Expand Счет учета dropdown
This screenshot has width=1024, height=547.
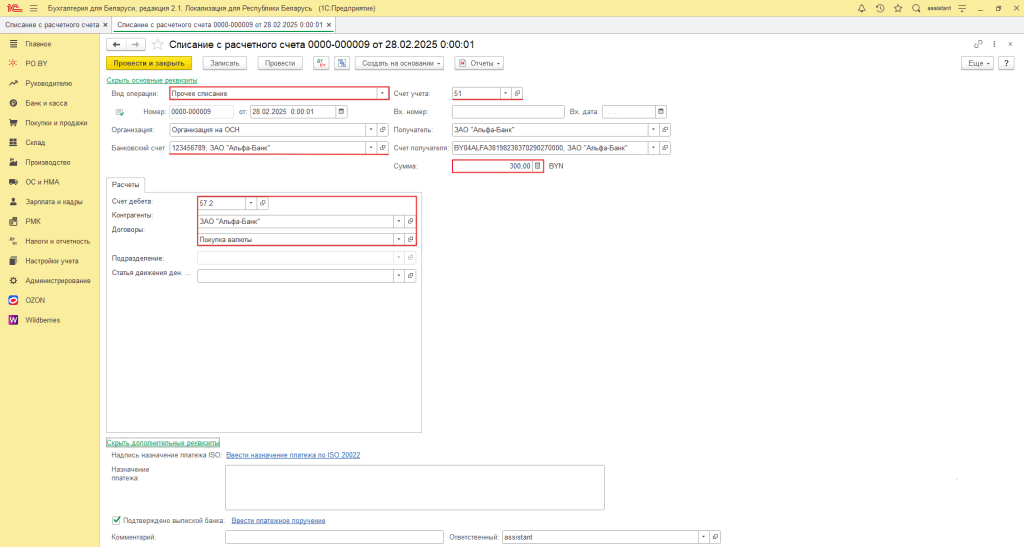[x=505, y=93]
